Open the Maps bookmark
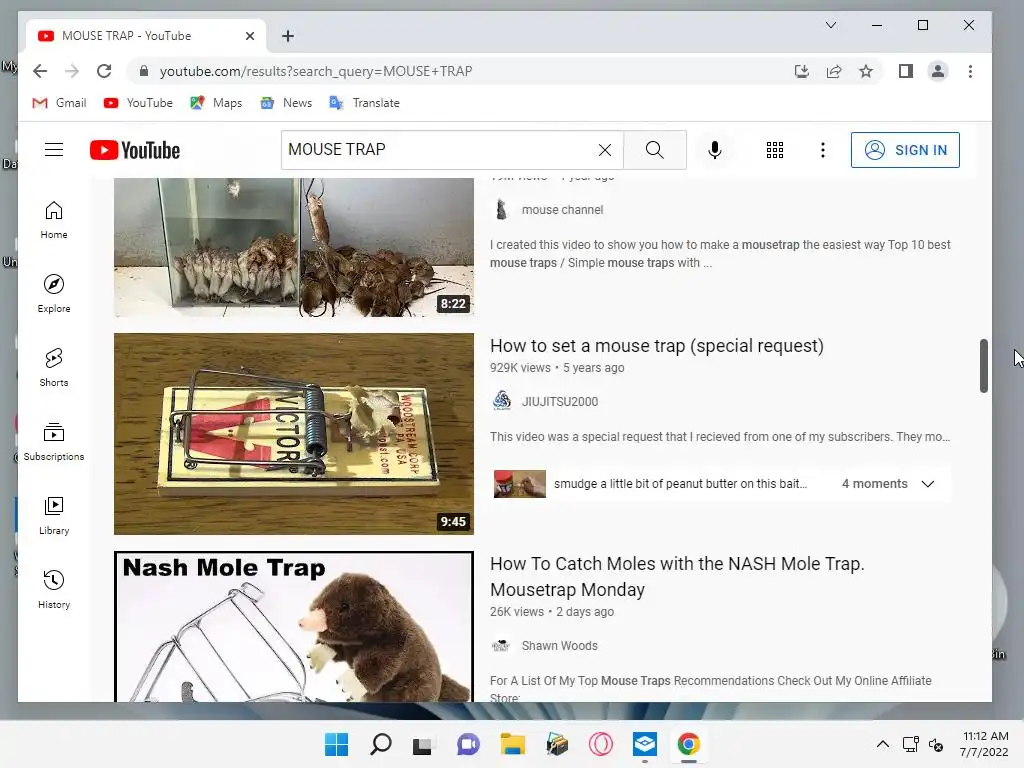The width and height of the screenshot is (1024, 768). pos(216,103)
